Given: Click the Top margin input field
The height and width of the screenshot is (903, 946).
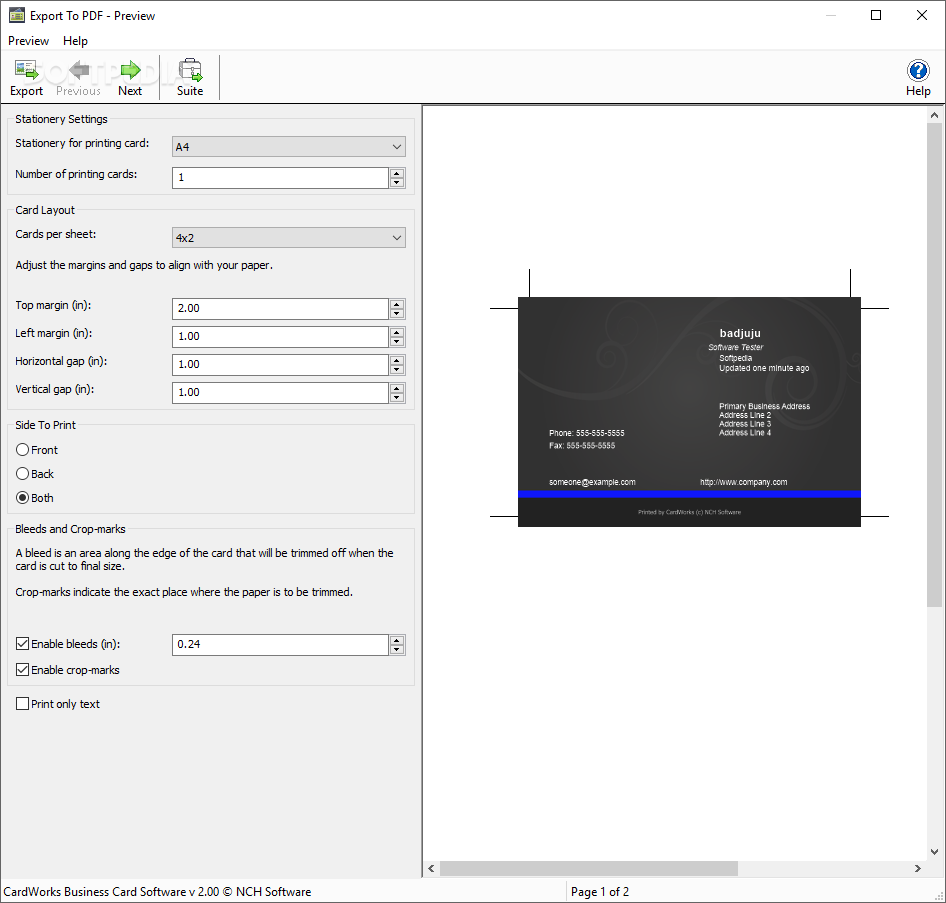Looking at the screenshot, I should (x=280, y=308).
